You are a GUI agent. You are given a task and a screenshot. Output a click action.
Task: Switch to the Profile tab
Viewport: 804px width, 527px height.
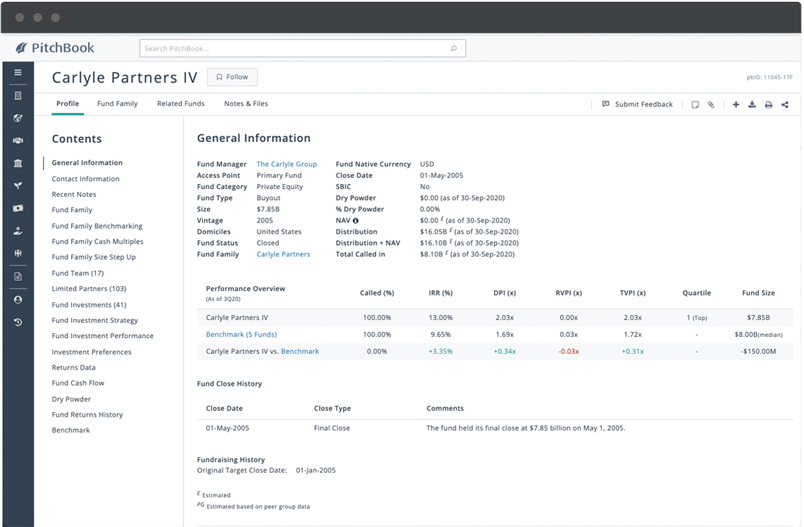point(68,104)
